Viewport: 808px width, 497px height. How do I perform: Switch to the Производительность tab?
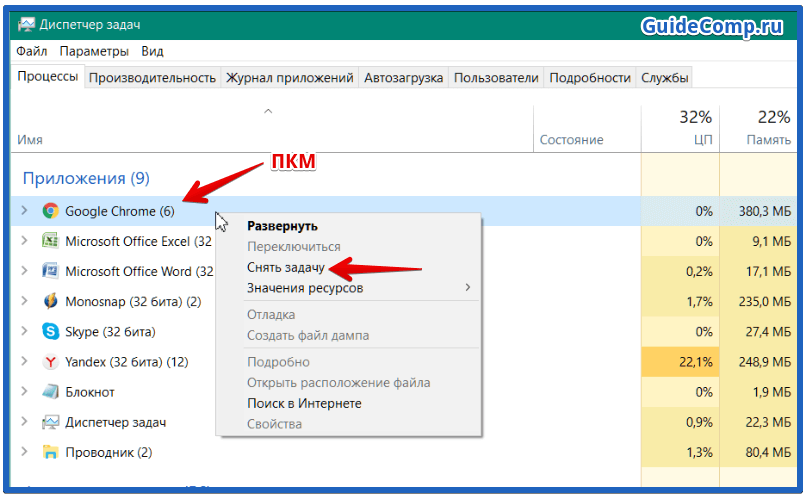(152, 78)
